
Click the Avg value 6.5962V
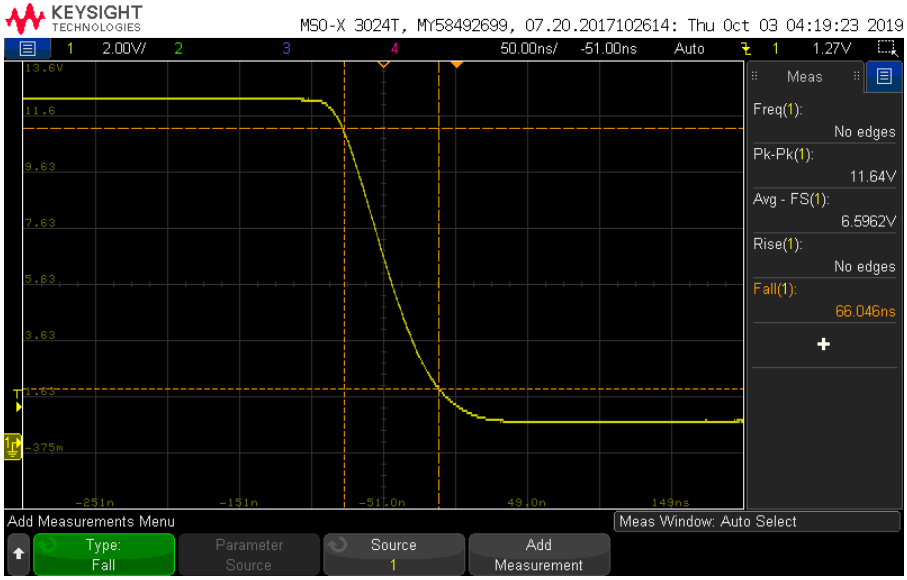click(868, 221)
